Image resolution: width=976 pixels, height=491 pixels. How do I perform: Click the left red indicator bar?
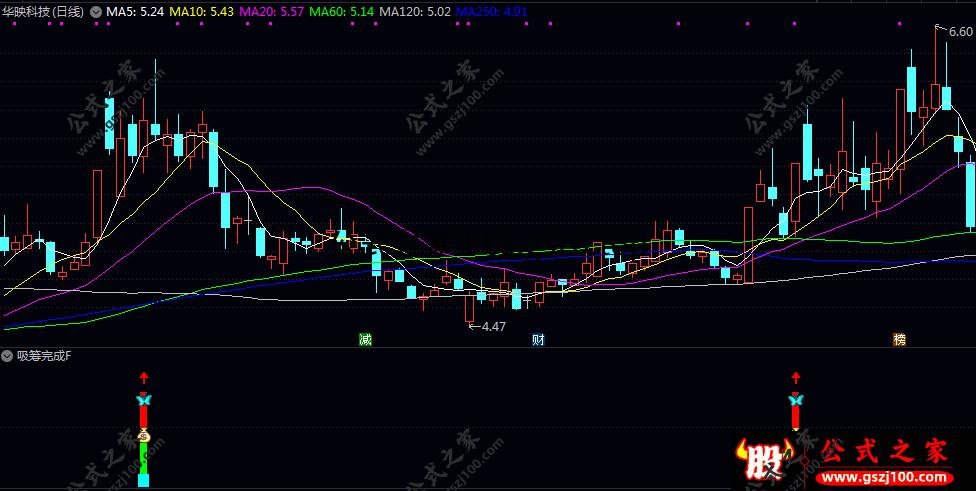[144, 417]
